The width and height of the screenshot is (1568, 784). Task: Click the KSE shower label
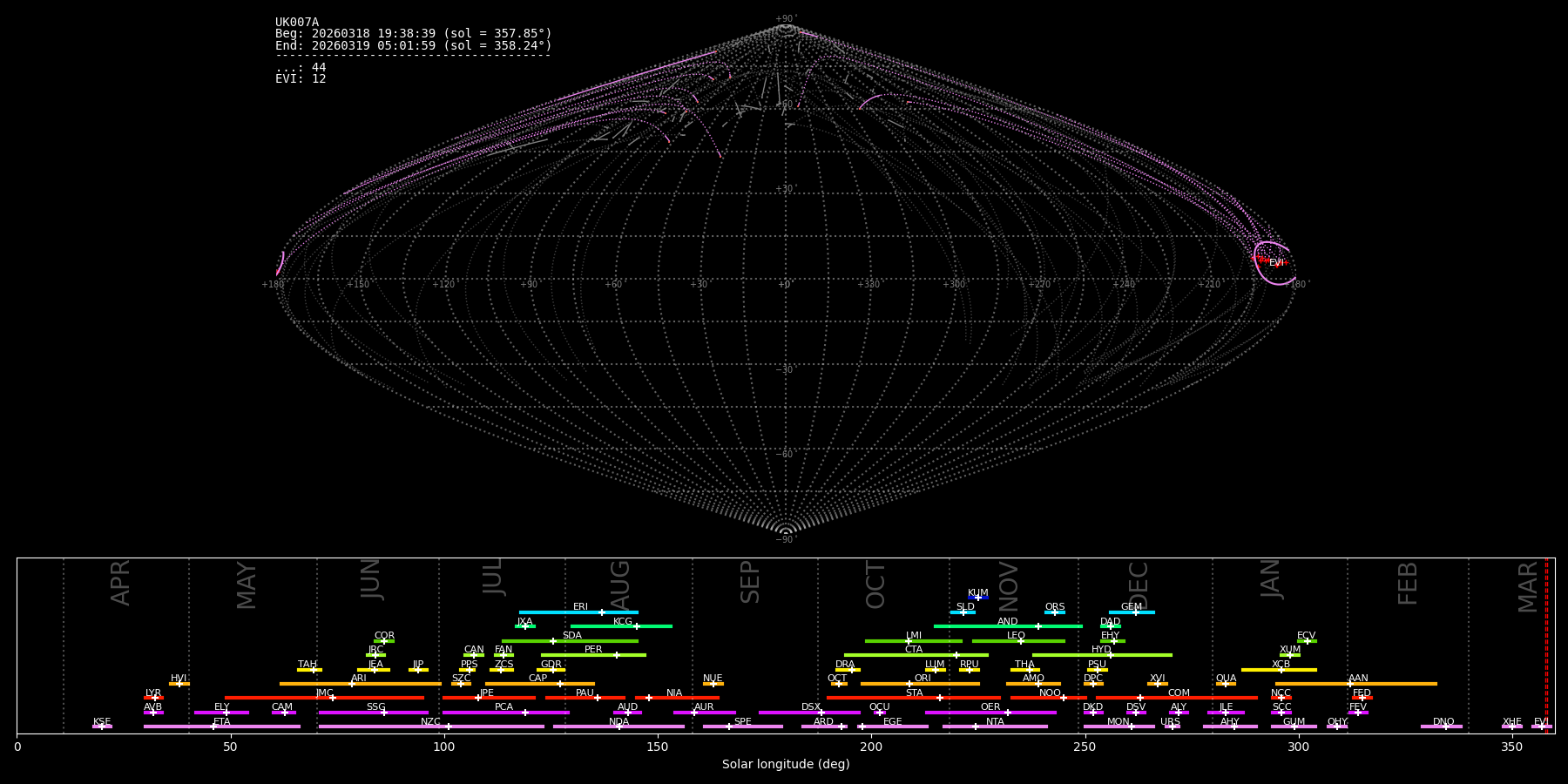(x=102, y=721)
